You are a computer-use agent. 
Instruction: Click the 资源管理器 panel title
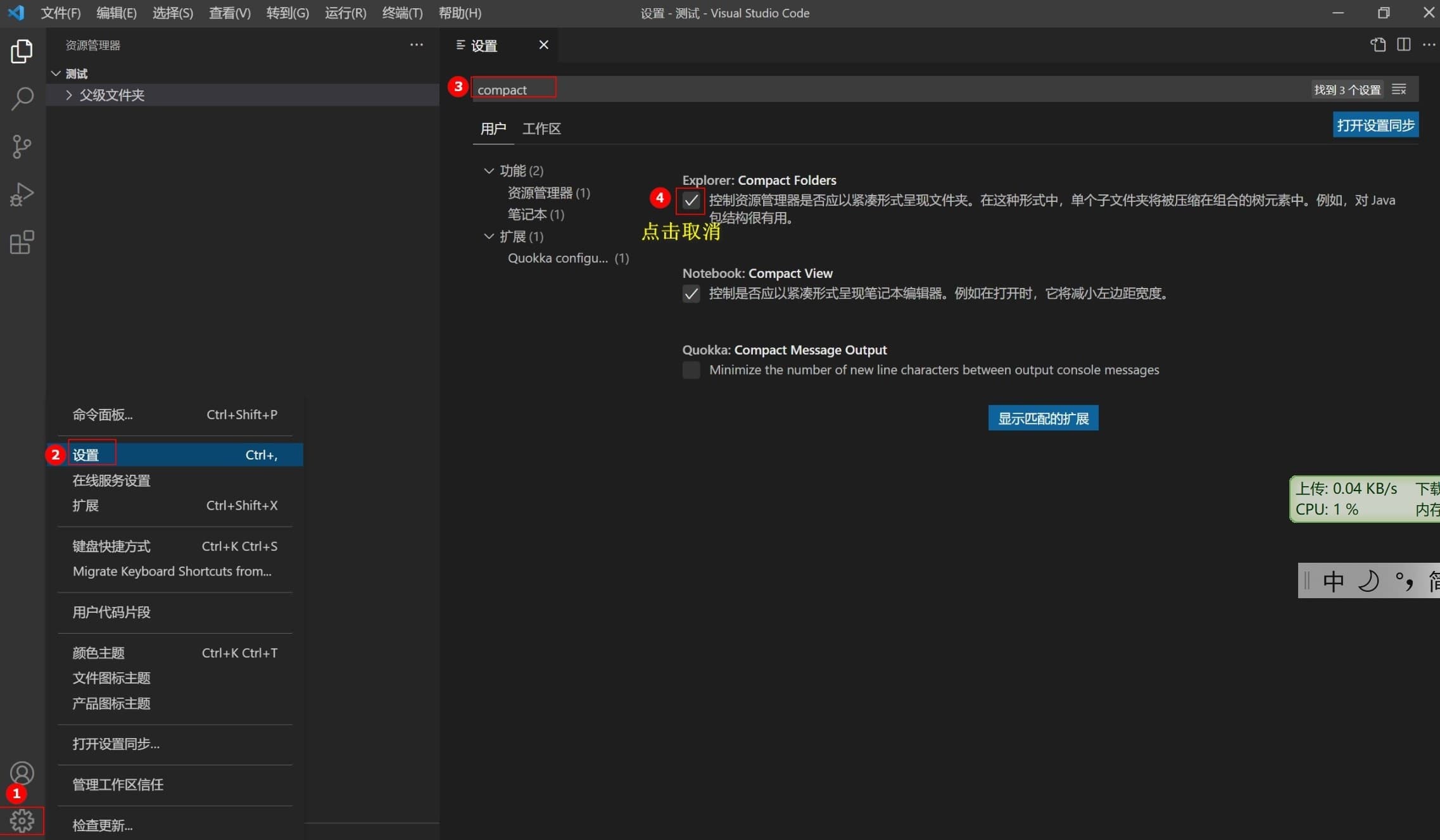tap(93, 45)
